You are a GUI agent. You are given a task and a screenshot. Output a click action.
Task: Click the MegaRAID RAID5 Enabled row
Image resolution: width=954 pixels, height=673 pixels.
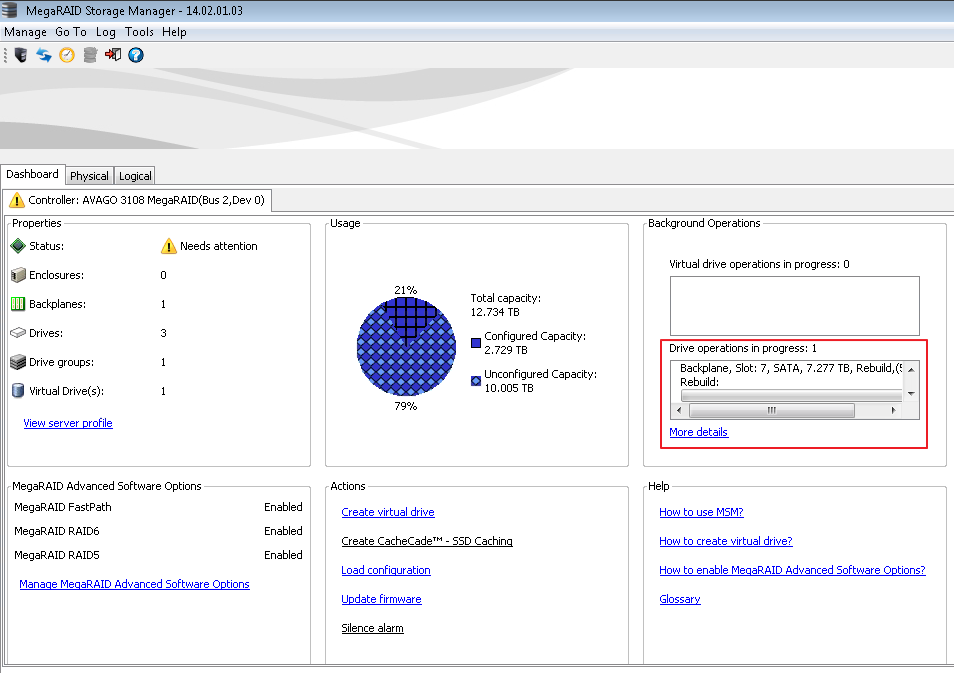[158, 555]
